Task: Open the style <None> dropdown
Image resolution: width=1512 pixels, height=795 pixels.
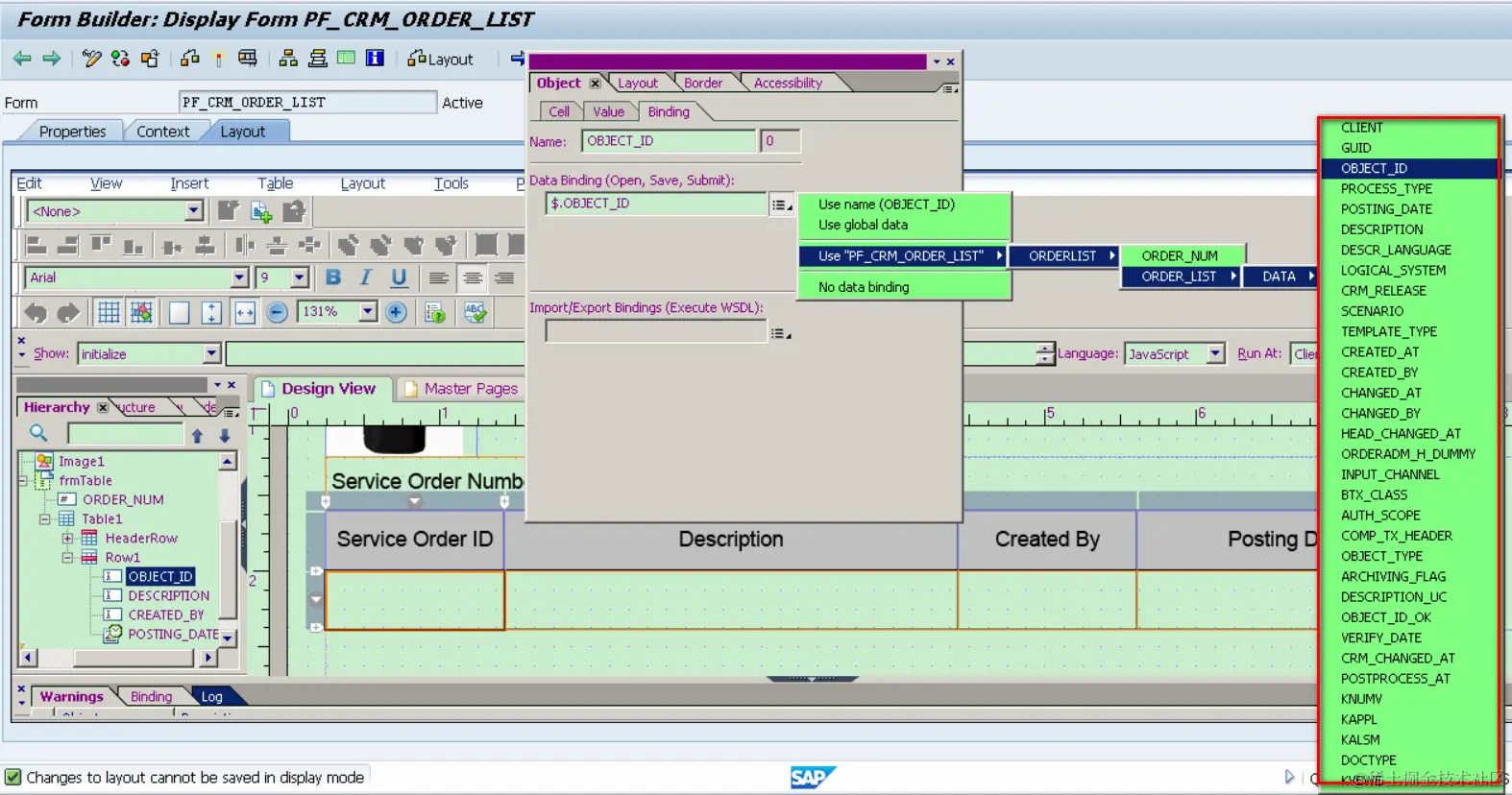Action: pos(193,211)
